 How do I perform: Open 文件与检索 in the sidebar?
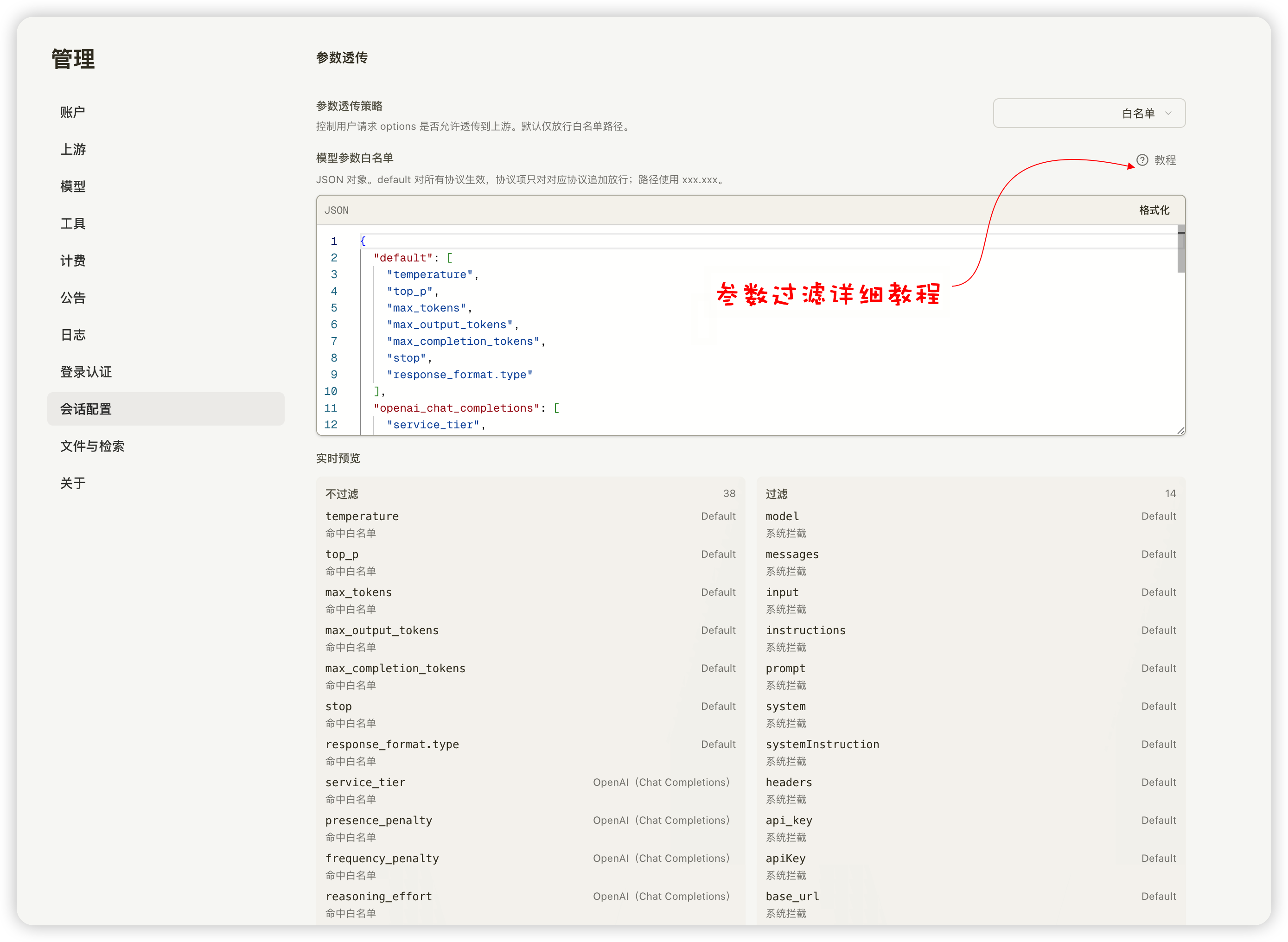point(166,446)
